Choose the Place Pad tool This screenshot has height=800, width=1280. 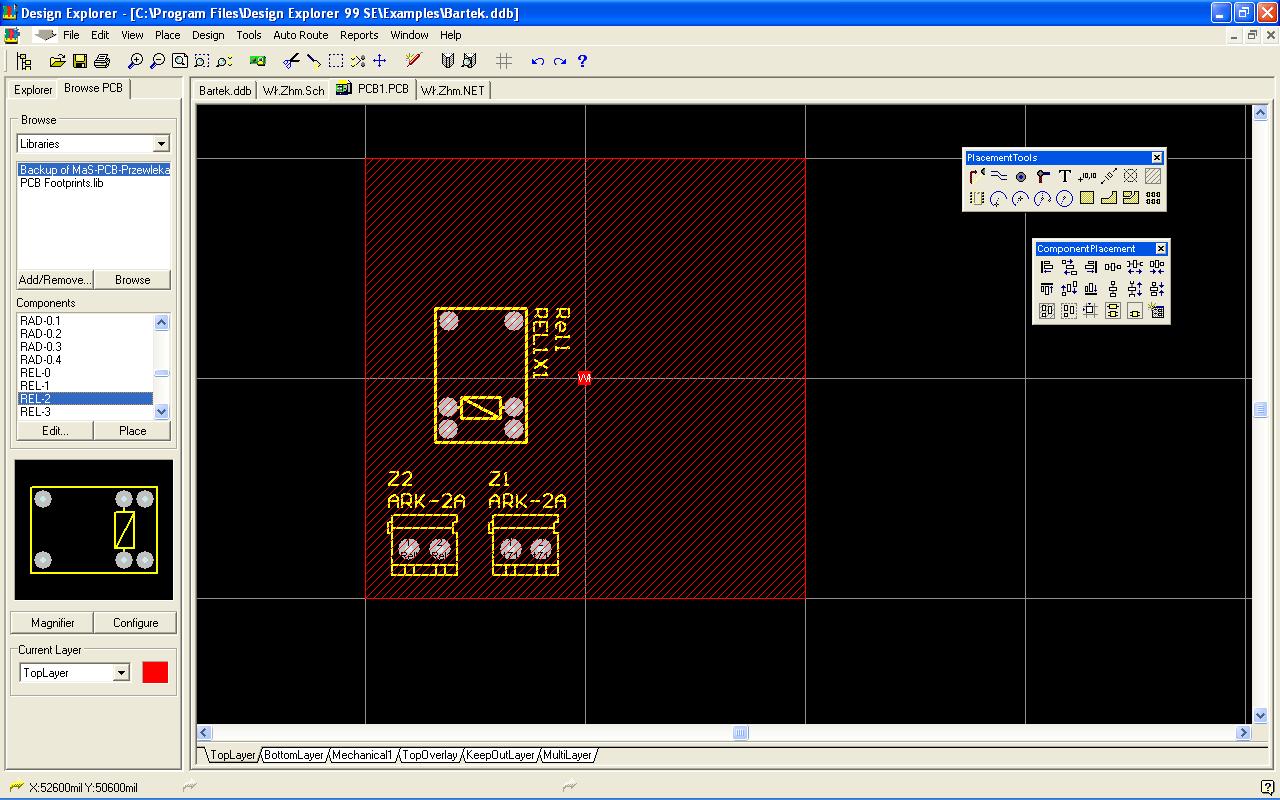pos(1021,176)
